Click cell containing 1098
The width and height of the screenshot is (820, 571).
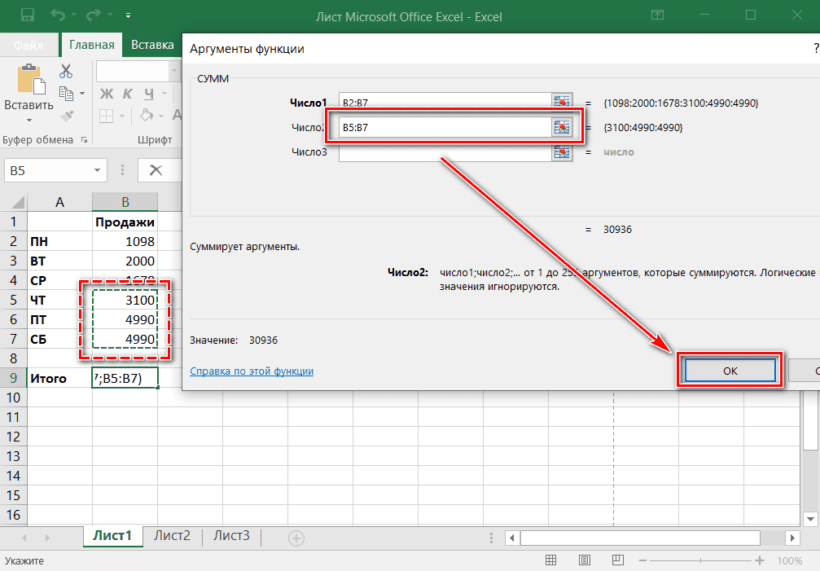(x=125, y=242)
